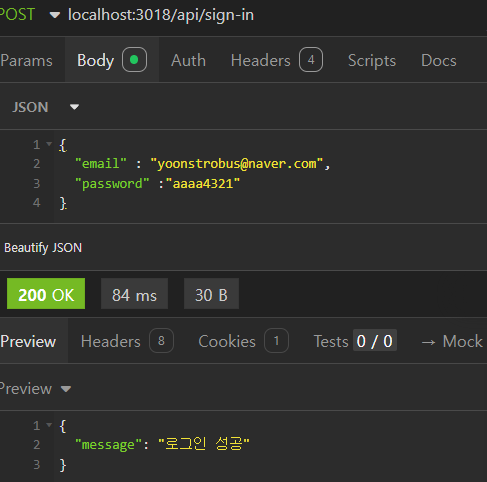Switch to the Params tab
Screen dimensions: 487x482
[x=27, y=61]
